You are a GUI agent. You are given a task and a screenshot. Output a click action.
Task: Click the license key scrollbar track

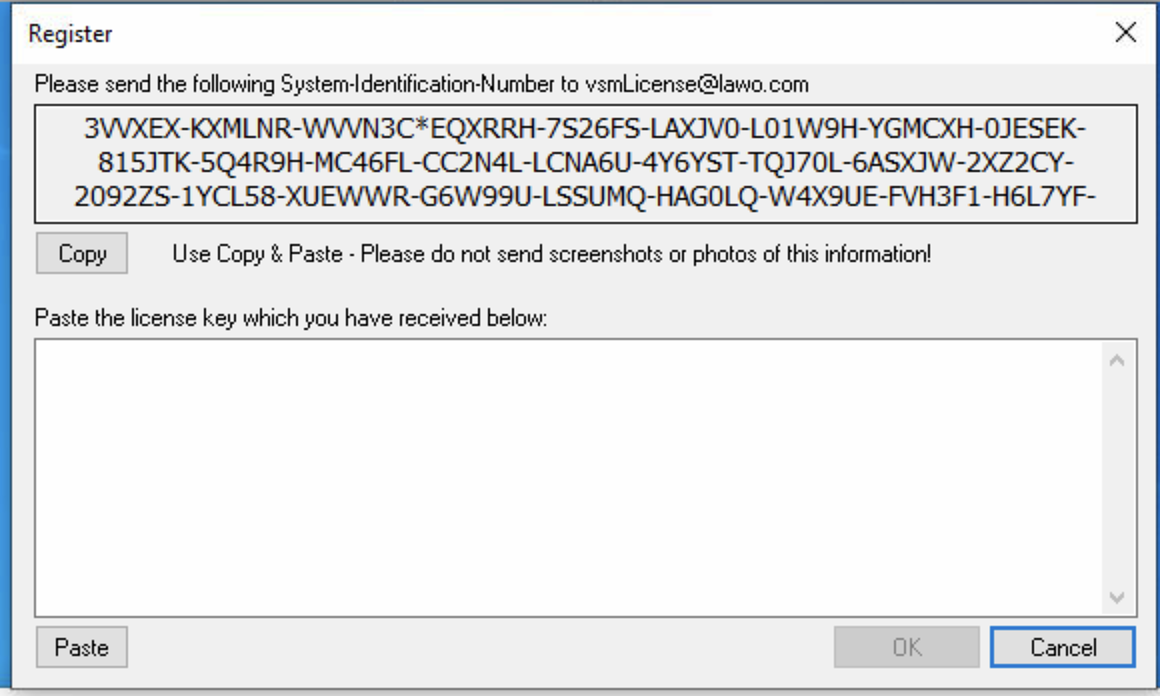[x=1117, y=478]
